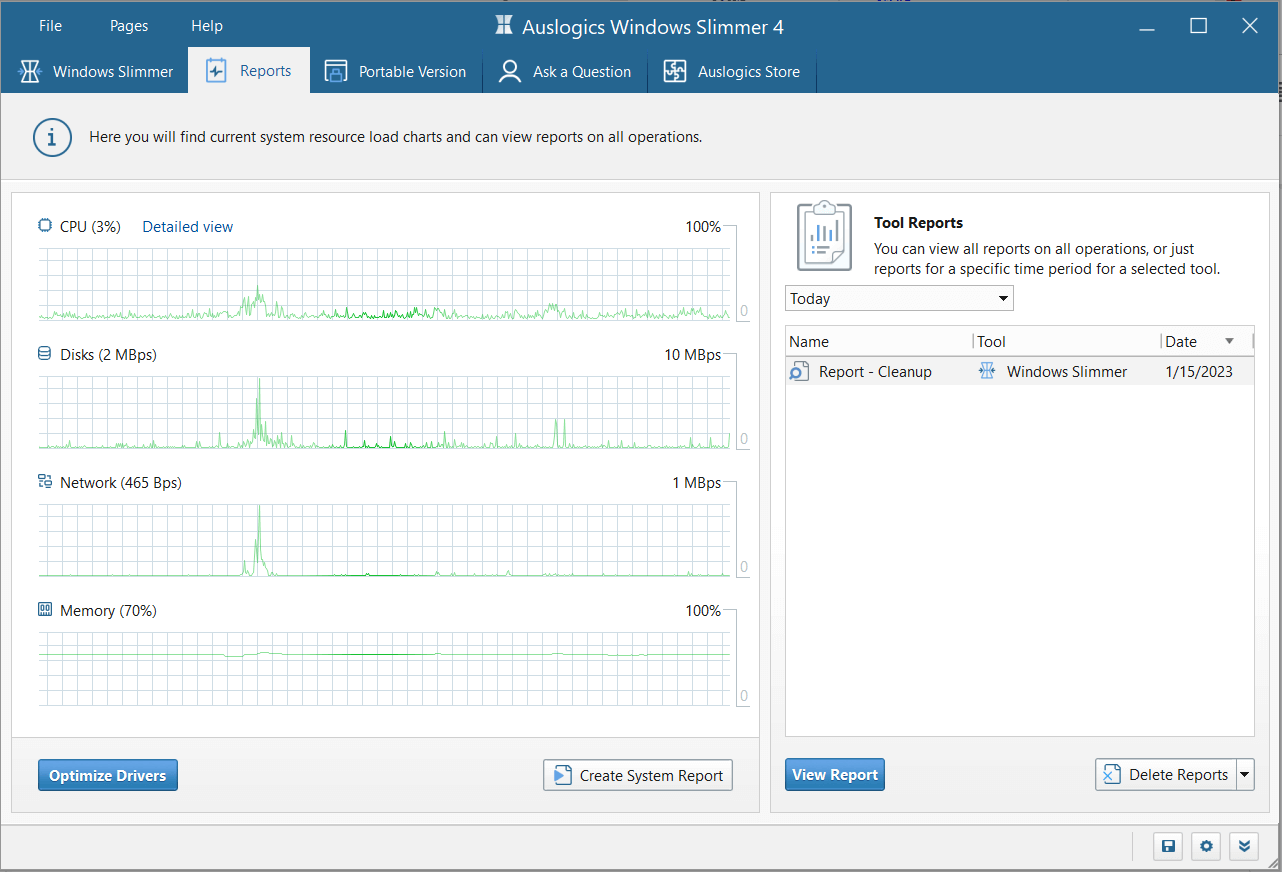Click the Network (465 Bps) label
Viewport: 1282px width, 872px height.
(121, 483)
